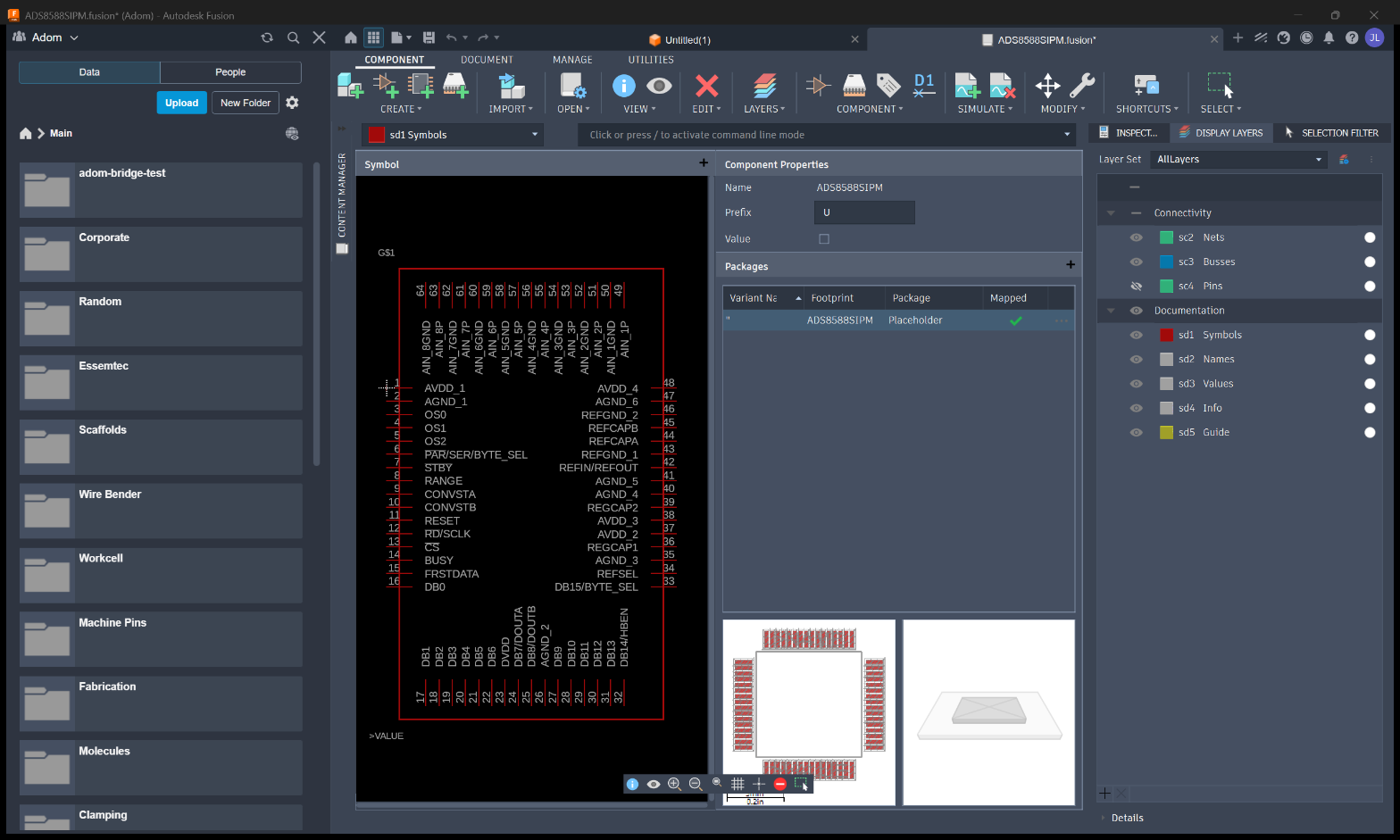Click the Prefix input field

click(864, 212)
